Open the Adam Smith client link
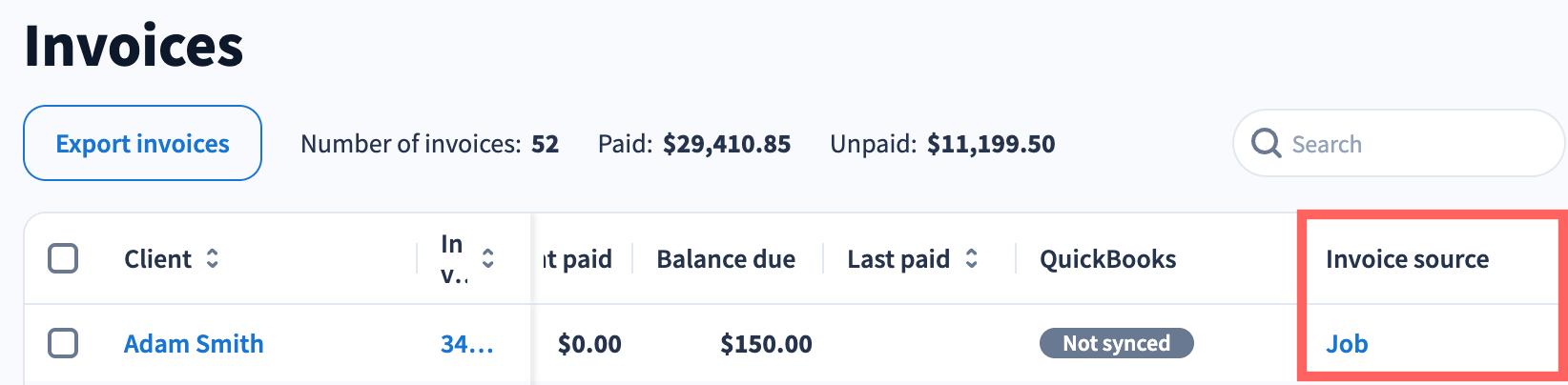The image size is (1568, 385). coord(194,343)
